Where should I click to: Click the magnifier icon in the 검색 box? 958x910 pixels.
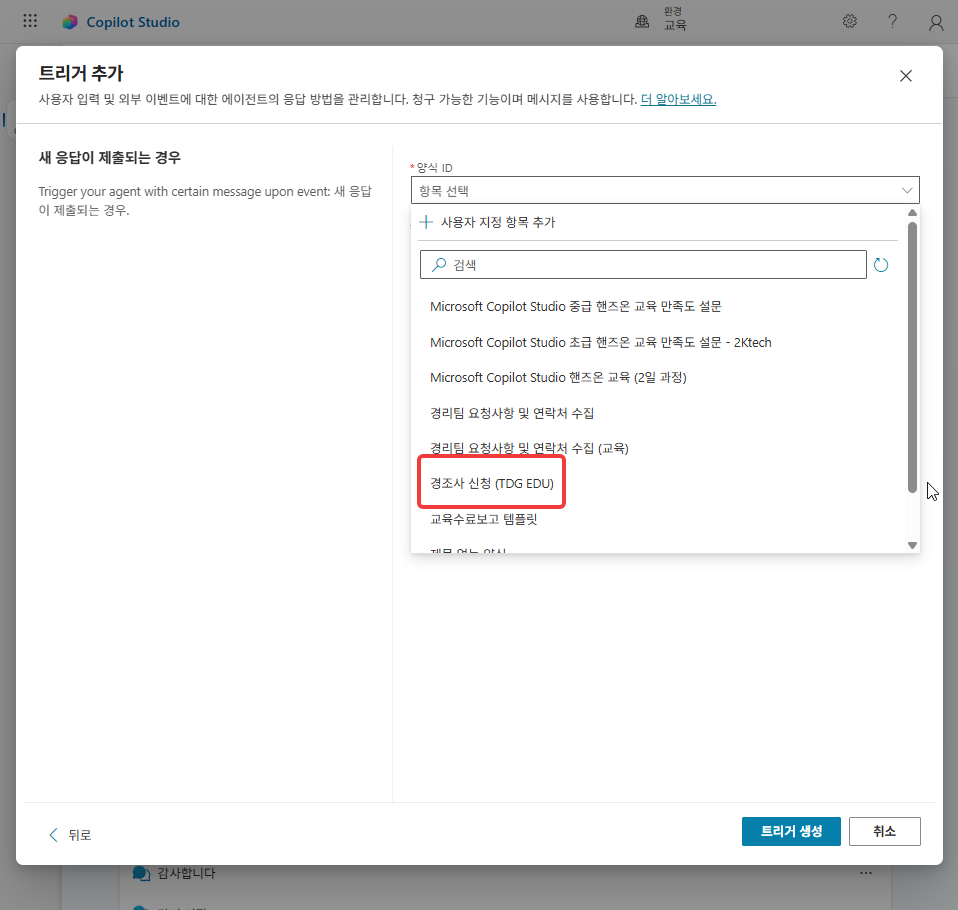click(439, 265)
